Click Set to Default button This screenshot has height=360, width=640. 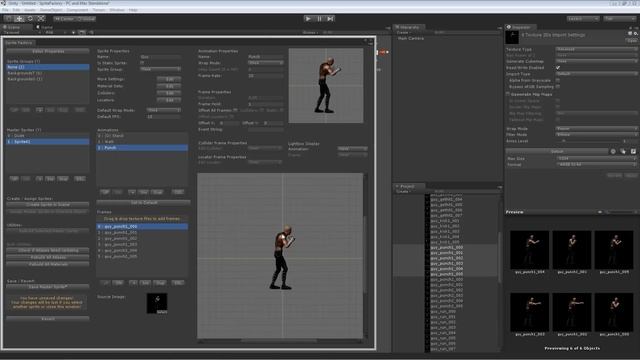tap(143, 202)
